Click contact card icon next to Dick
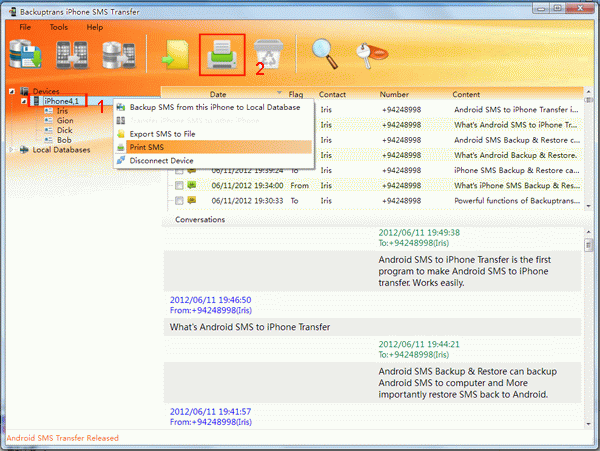 [x=49, y=130]
